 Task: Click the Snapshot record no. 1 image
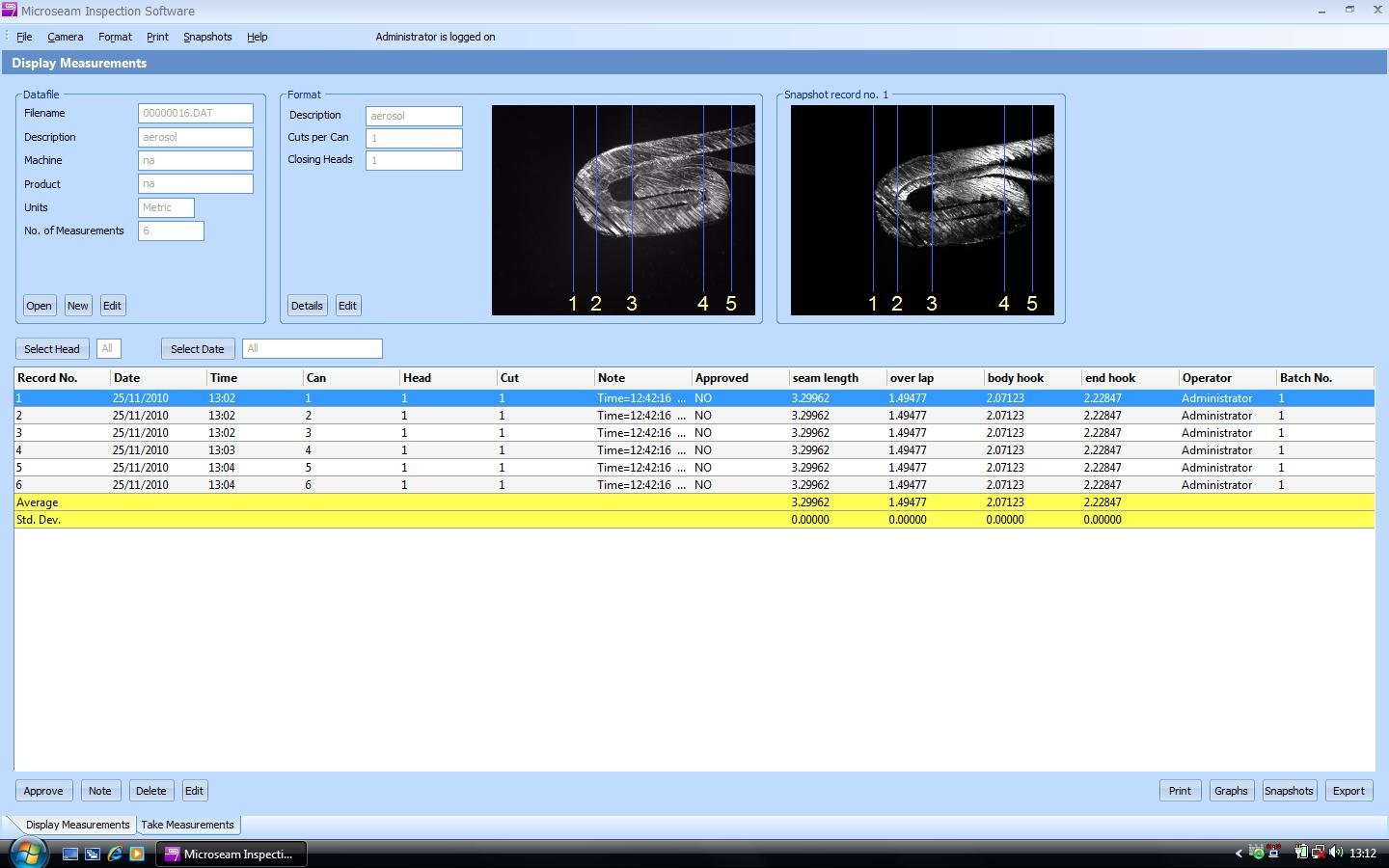[x=922, y=210]
